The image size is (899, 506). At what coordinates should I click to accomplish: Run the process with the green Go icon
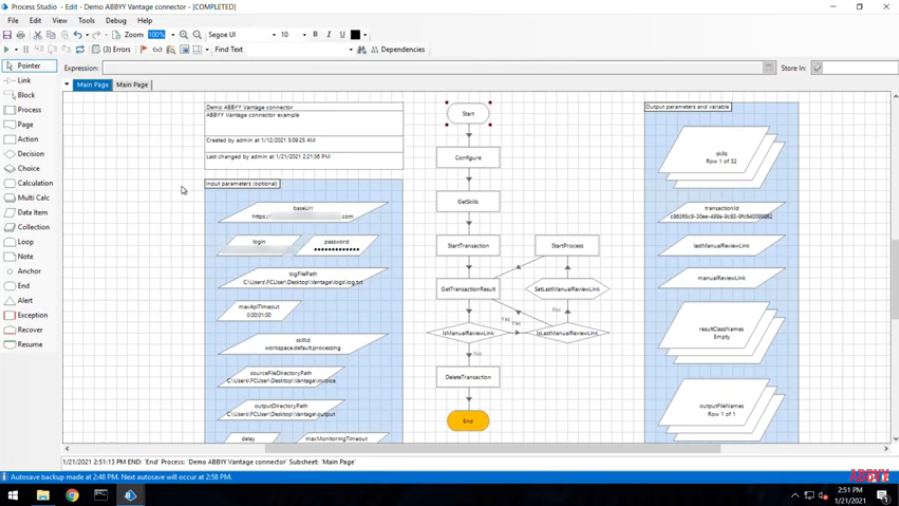point(7,50)
